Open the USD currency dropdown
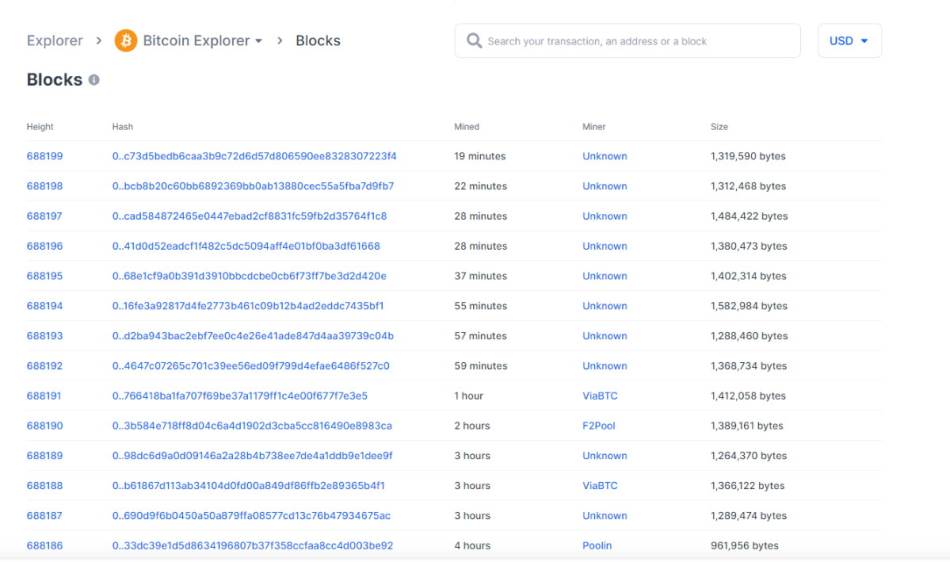The height and width of the screenshot is (562, 950). pyautogui.click(x=849, y=41)
